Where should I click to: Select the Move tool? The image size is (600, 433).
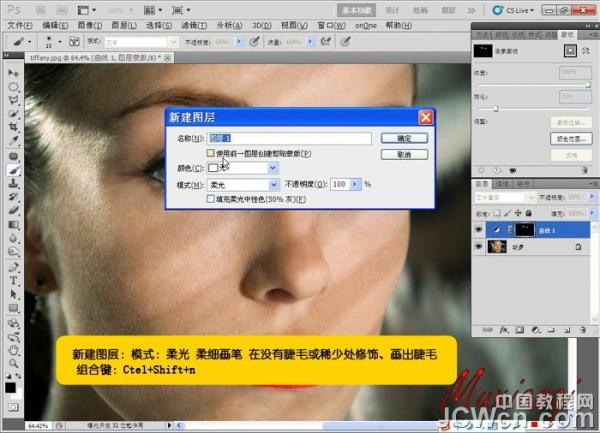pos(14,74)
